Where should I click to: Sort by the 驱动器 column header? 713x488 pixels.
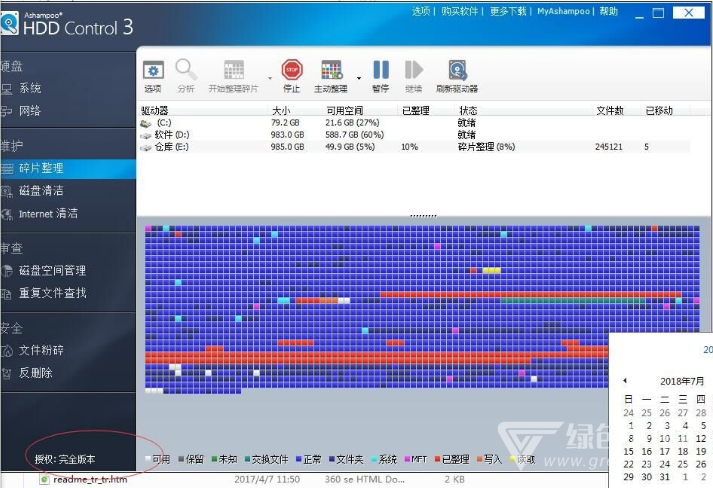[155, 111]
